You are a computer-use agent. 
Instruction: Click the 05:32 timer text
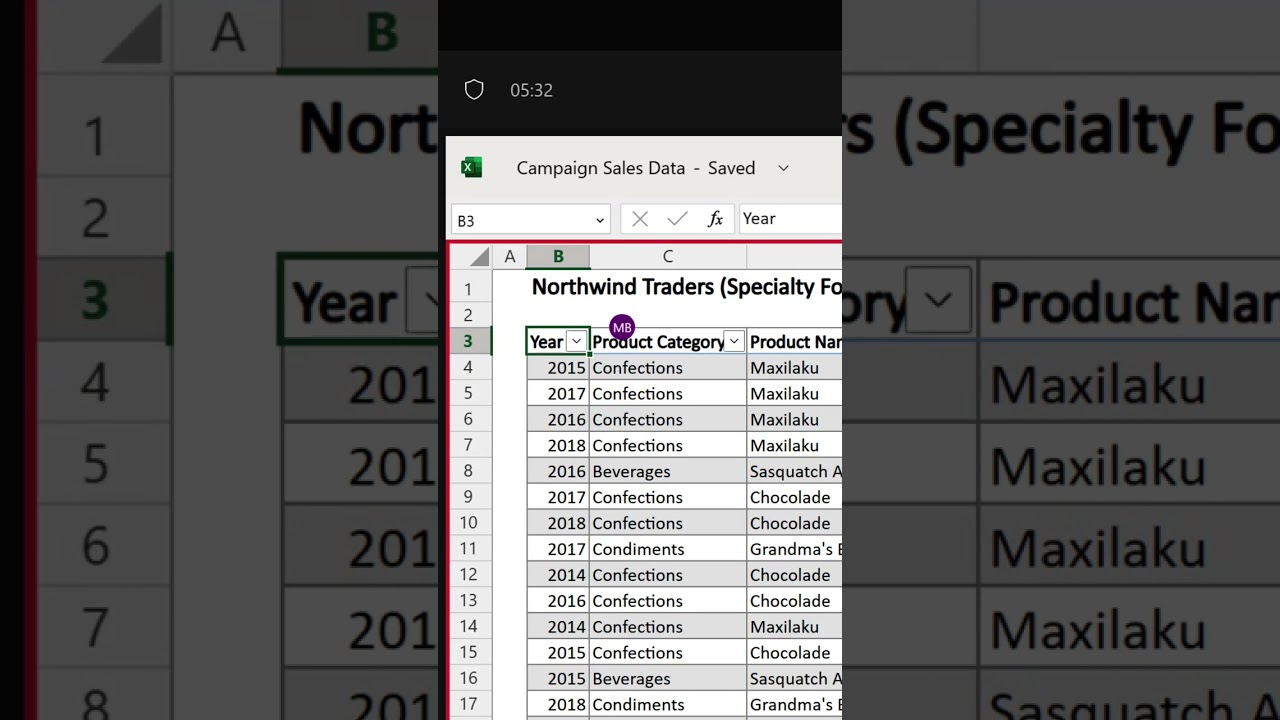pos(531,90)
